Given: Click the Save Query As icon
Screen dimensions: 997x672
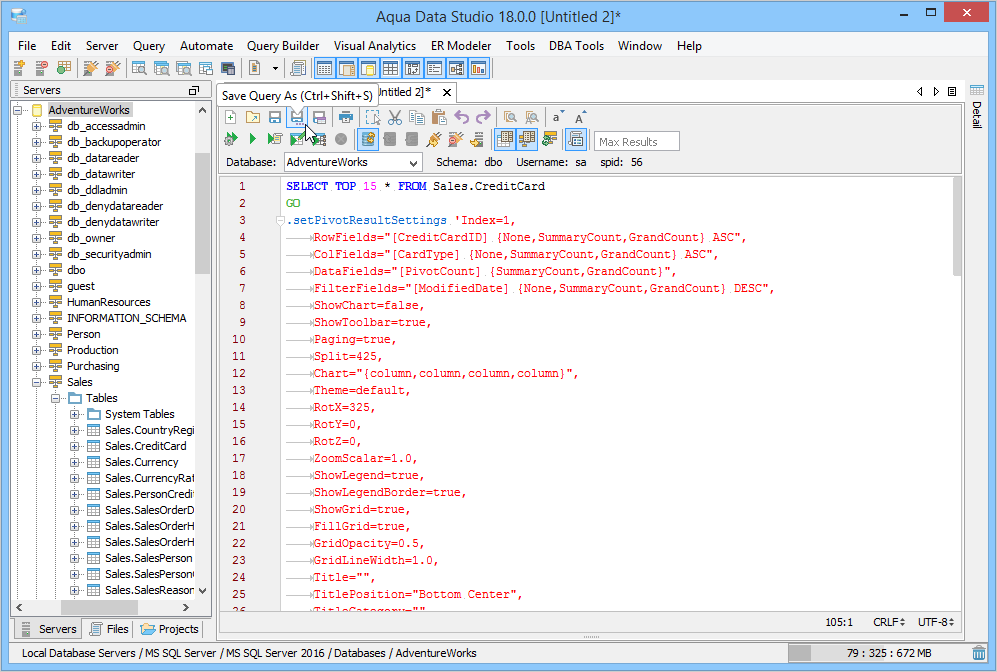Looking at the screenshot, I should coord(297,117).
